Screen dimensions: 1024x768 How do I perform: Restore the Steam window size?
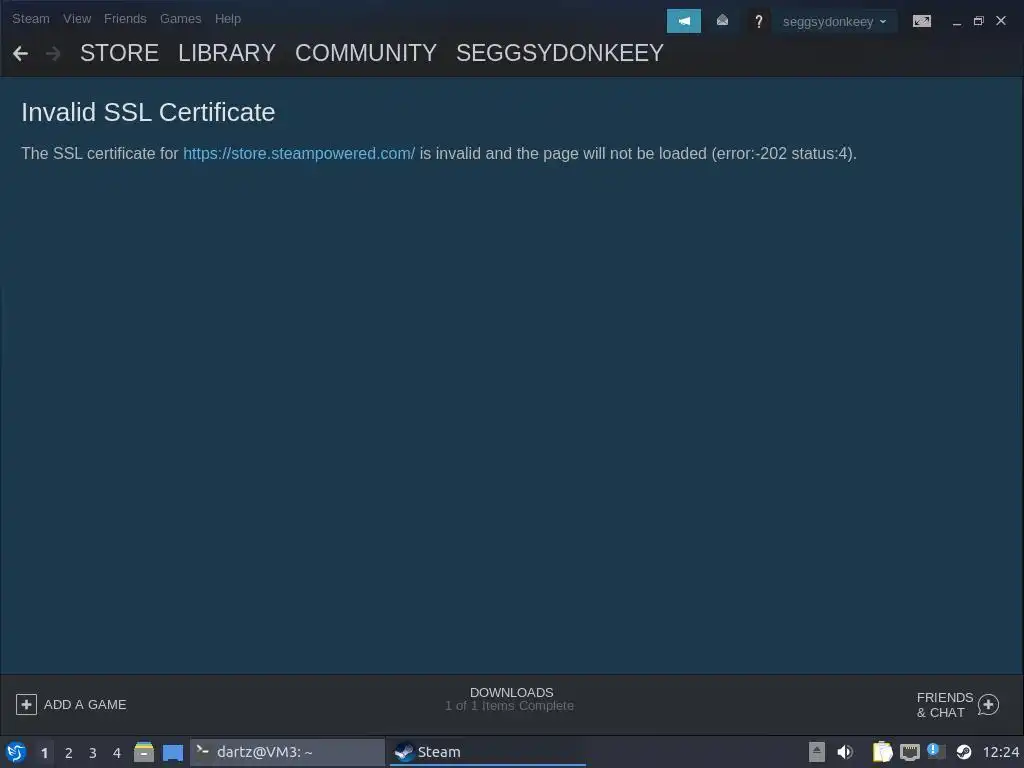pyautogui.click(x=978, y=22)
